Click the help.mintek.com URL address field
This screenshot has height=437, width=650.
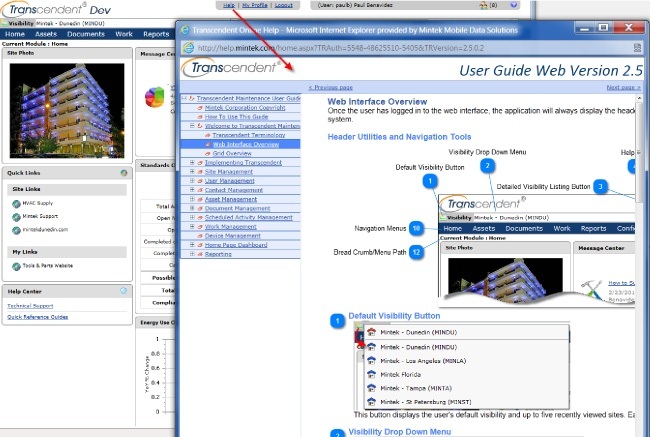(340, 48)
